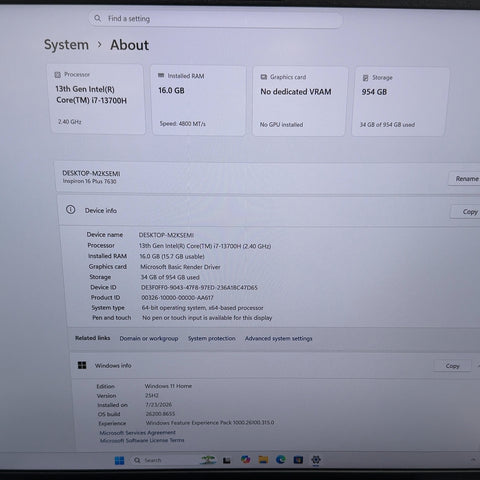
Task: Open Task View from the taskbar
Action: click(x=227, y=461)
